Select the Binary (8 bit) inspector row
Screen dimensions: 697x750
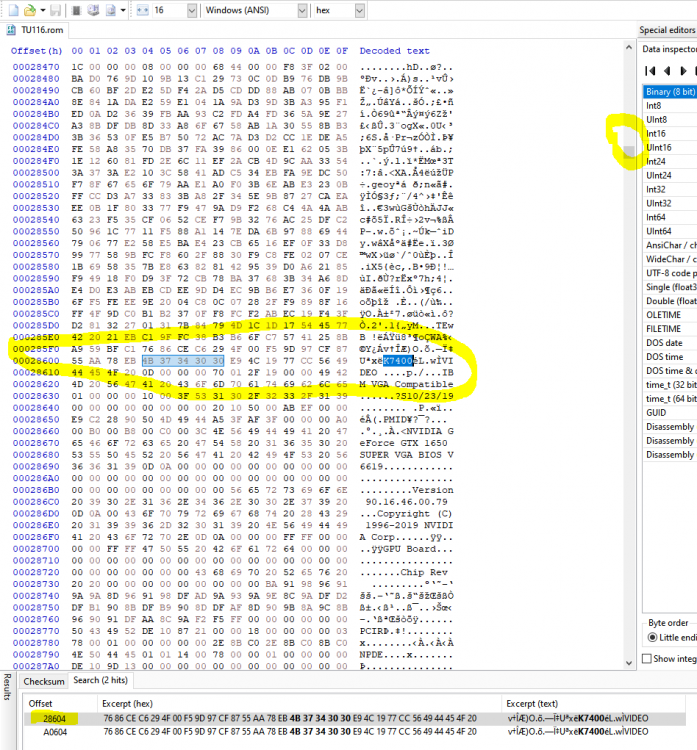[x=670, y=92]
